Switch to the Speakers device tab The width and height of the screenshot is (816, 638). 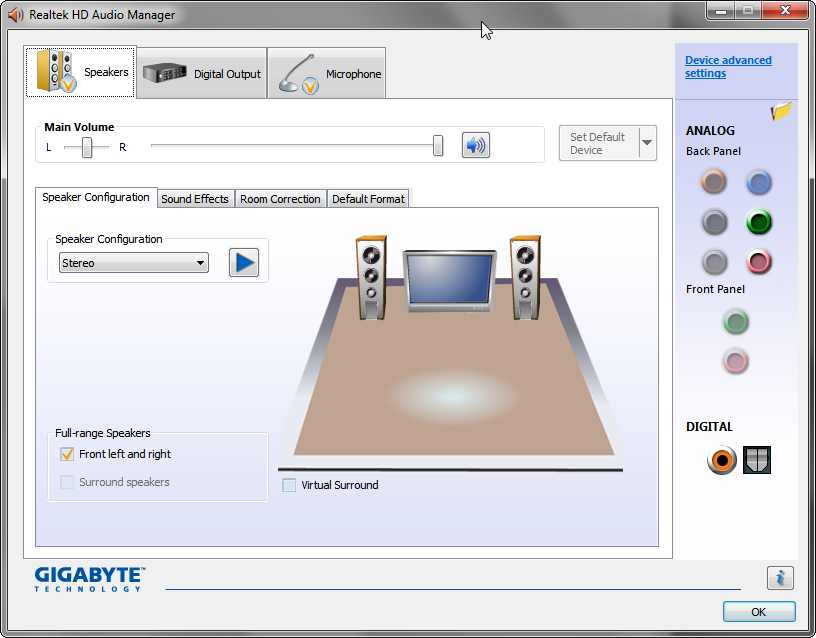81,71
